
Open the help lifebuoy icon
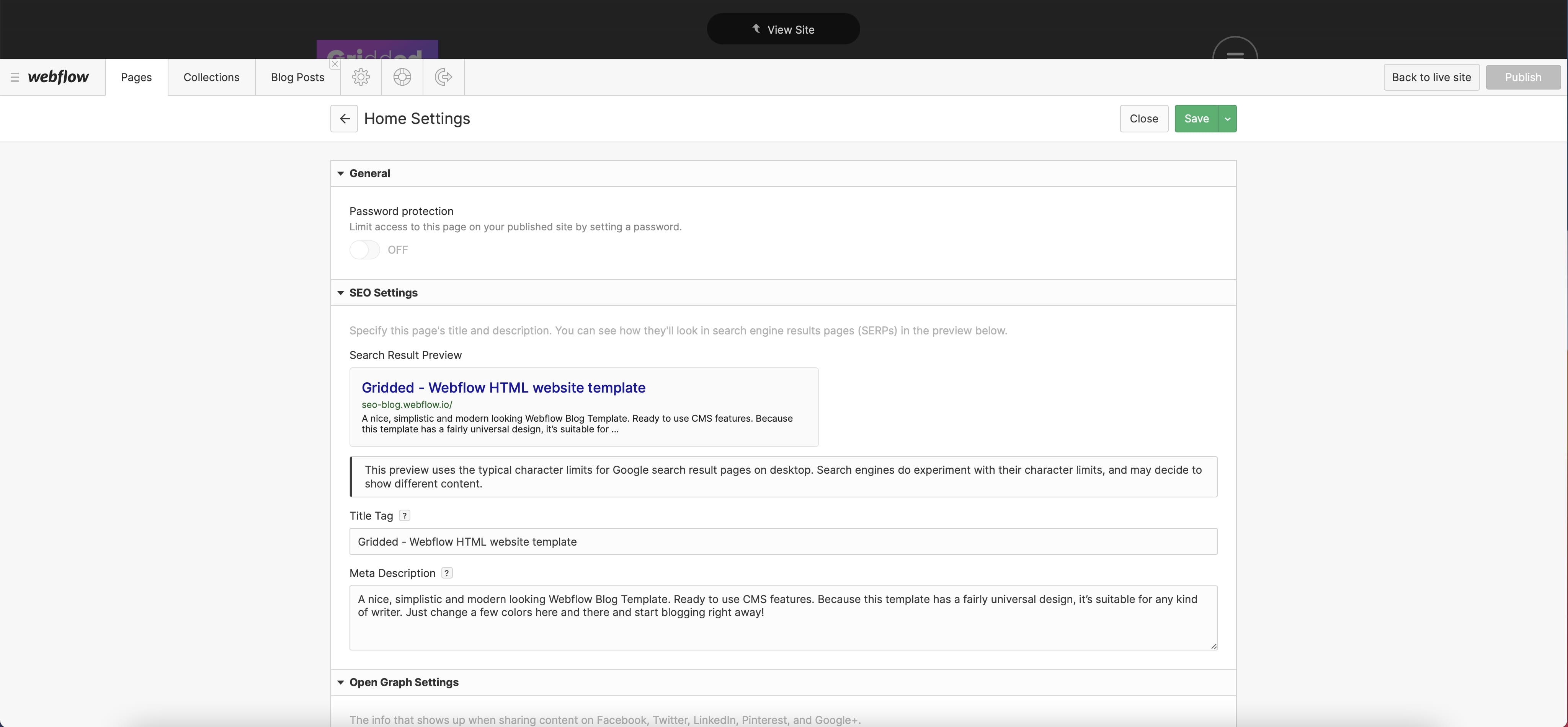click(402, 77)
